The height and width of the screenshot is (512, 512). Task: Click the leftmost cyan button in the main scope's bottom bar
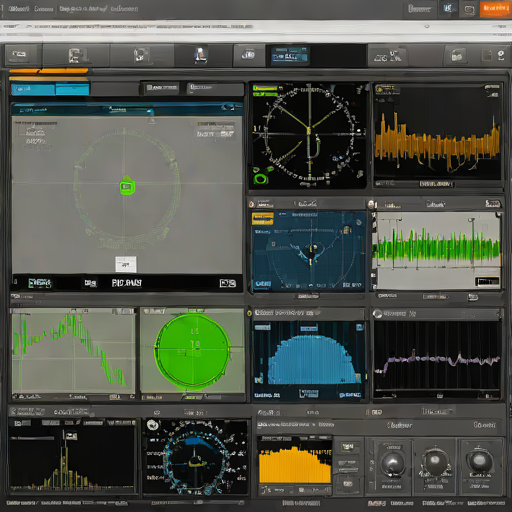(40, 283)
